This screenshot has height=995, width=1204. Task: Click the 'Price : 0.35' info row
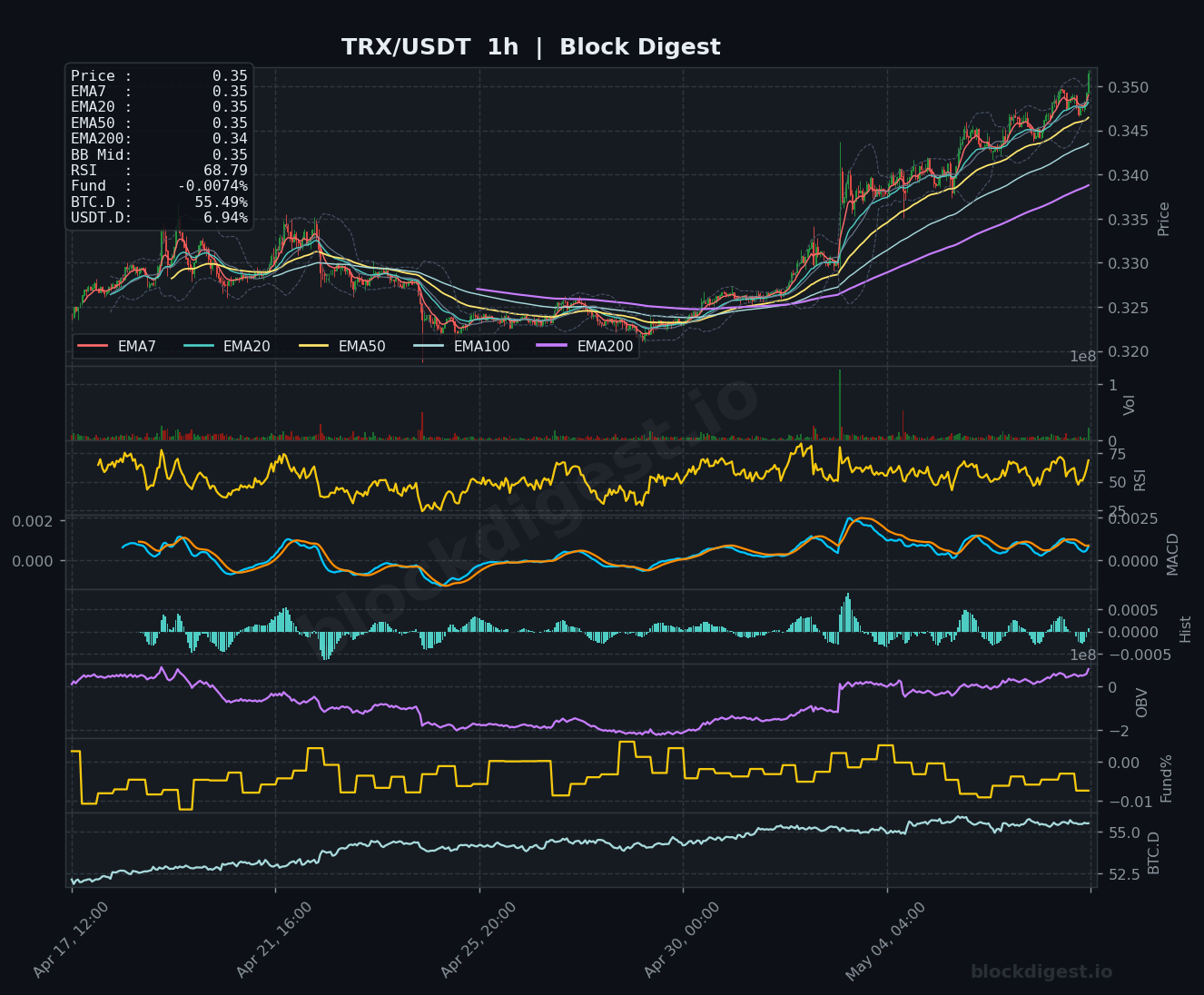click(159, 76)
